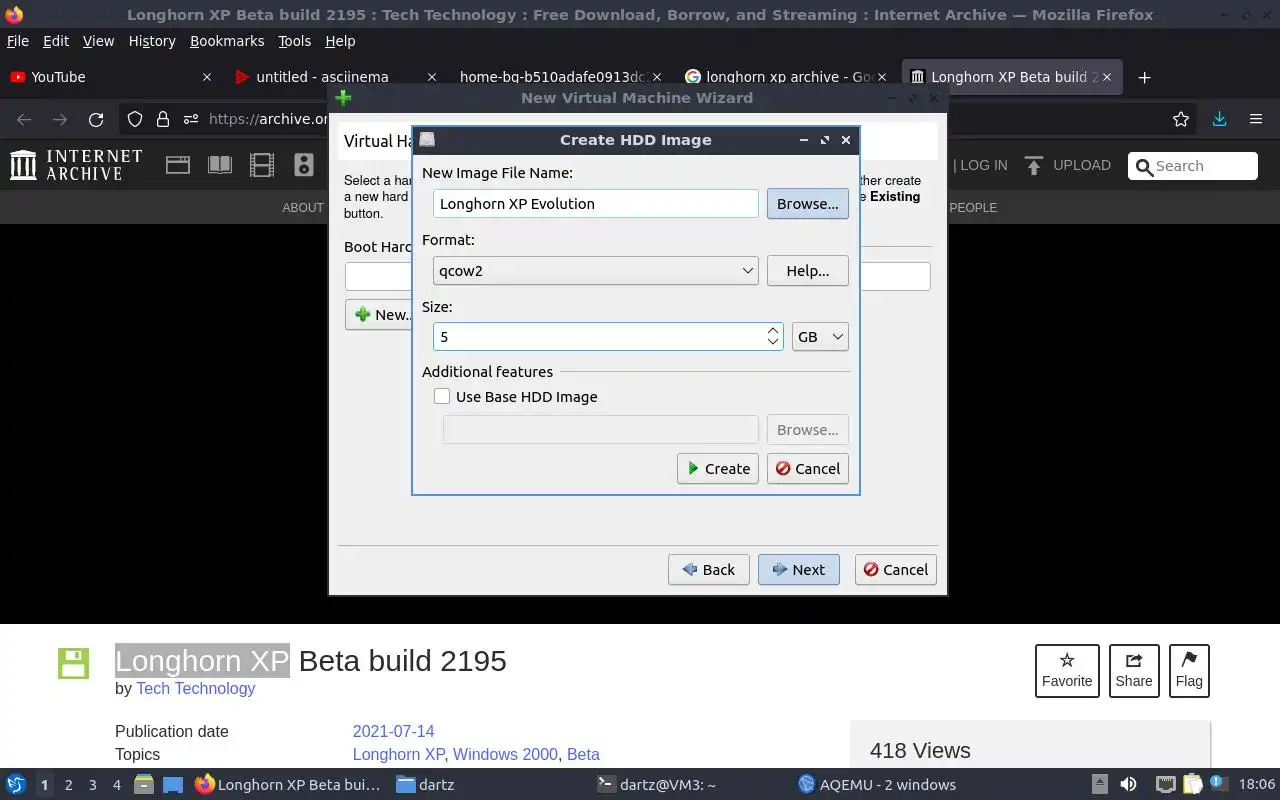
Task: Switch to the untitled asciinema tab
Action: point(335,77)
